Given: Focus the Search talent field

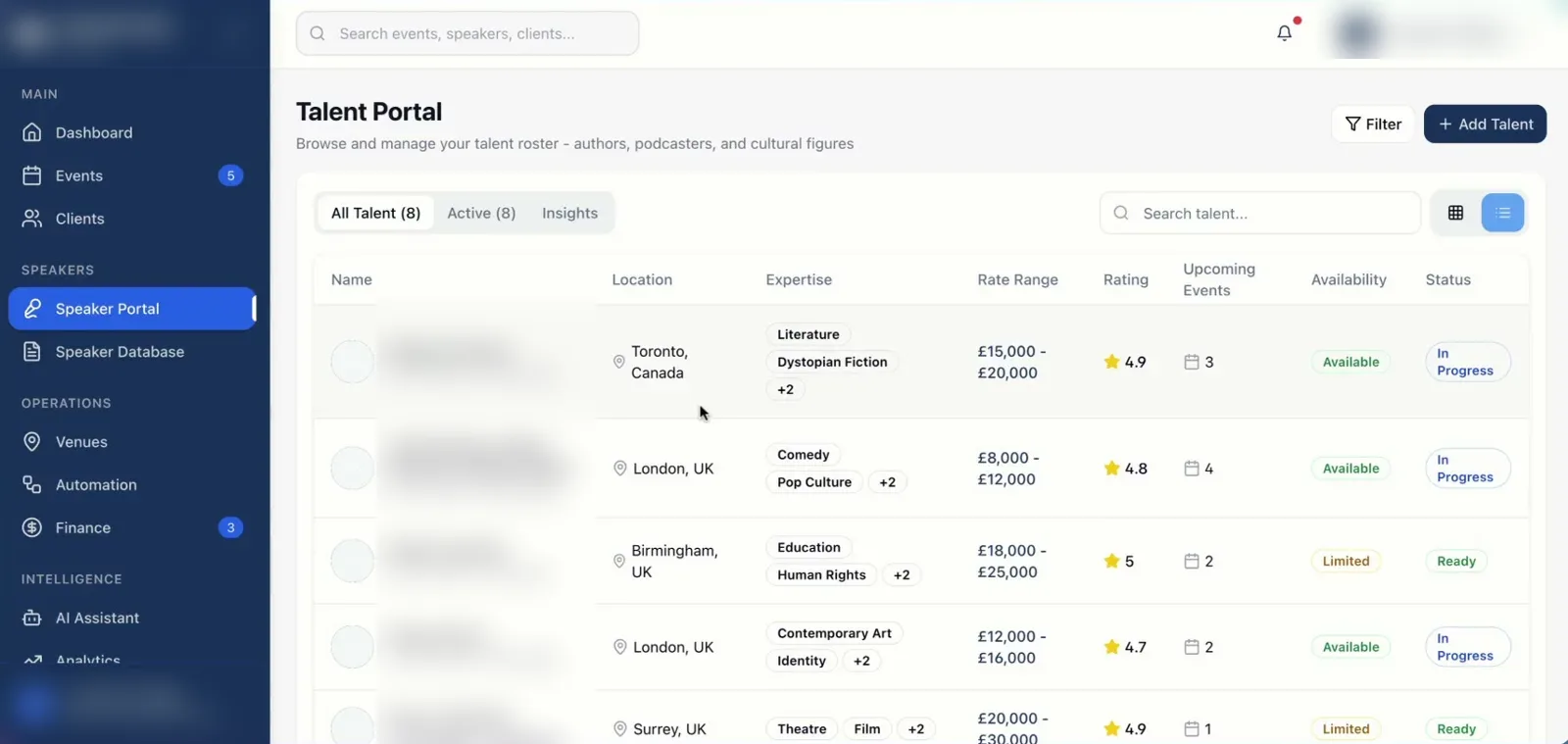Looking at the screenshot, I should point(1260,213).
